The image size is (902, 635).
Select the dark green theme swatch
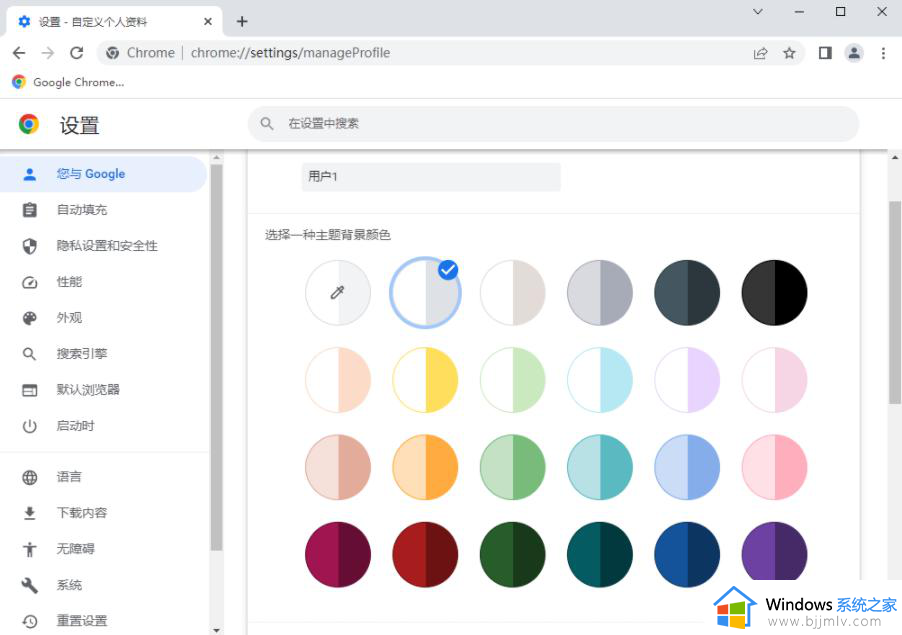[513, 554]
